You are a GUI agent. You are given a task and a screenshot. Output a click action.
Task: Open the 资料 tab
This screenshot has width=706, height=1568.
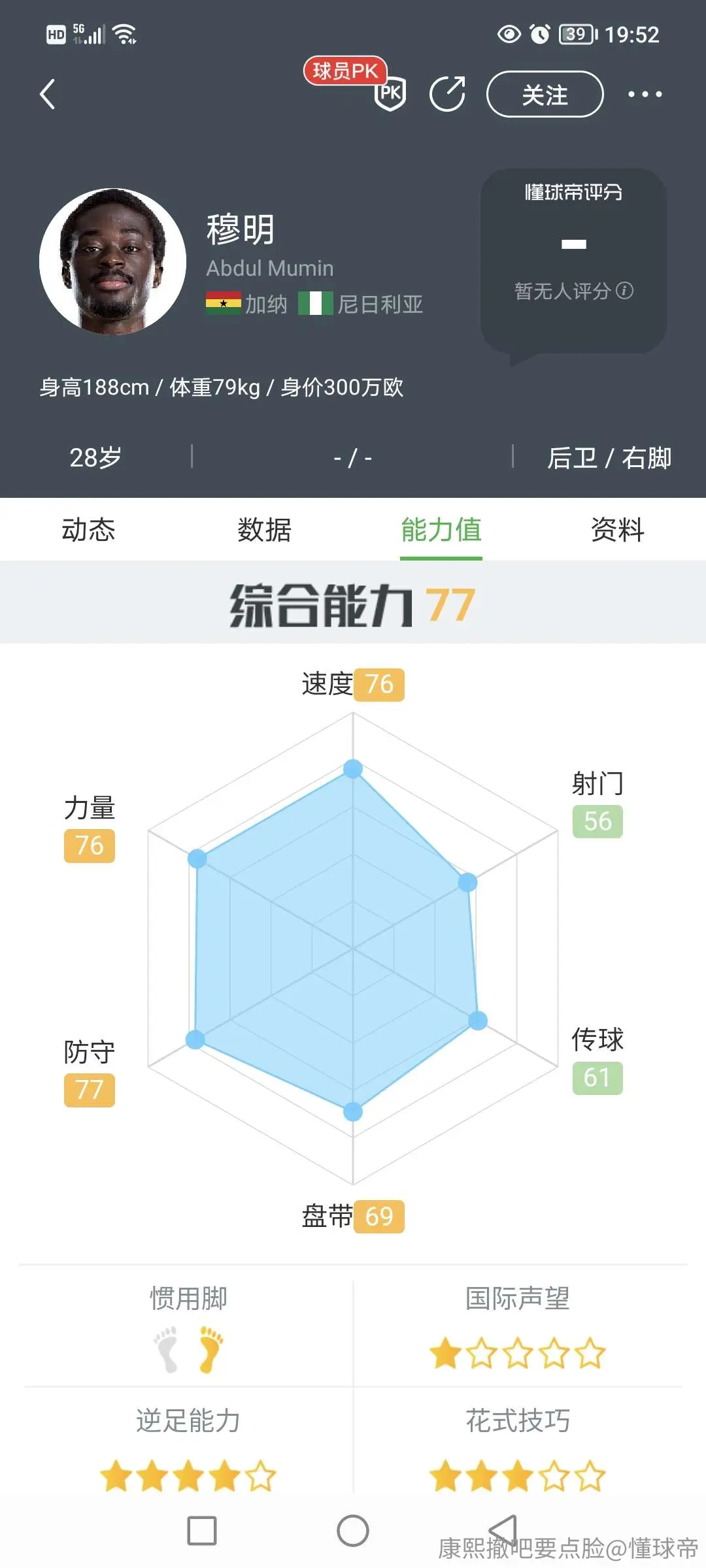click(x=618, y=530)
